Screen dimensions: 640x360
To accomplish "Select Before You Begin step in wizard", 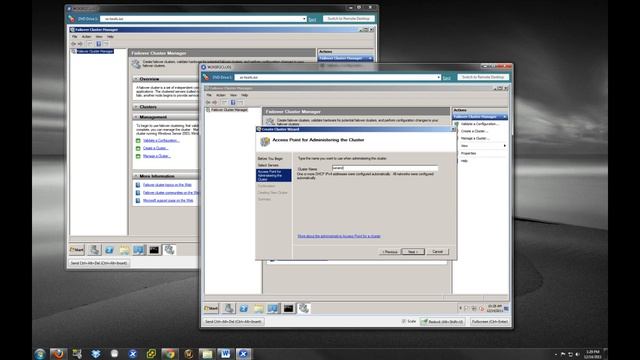I will pos(270,158).
